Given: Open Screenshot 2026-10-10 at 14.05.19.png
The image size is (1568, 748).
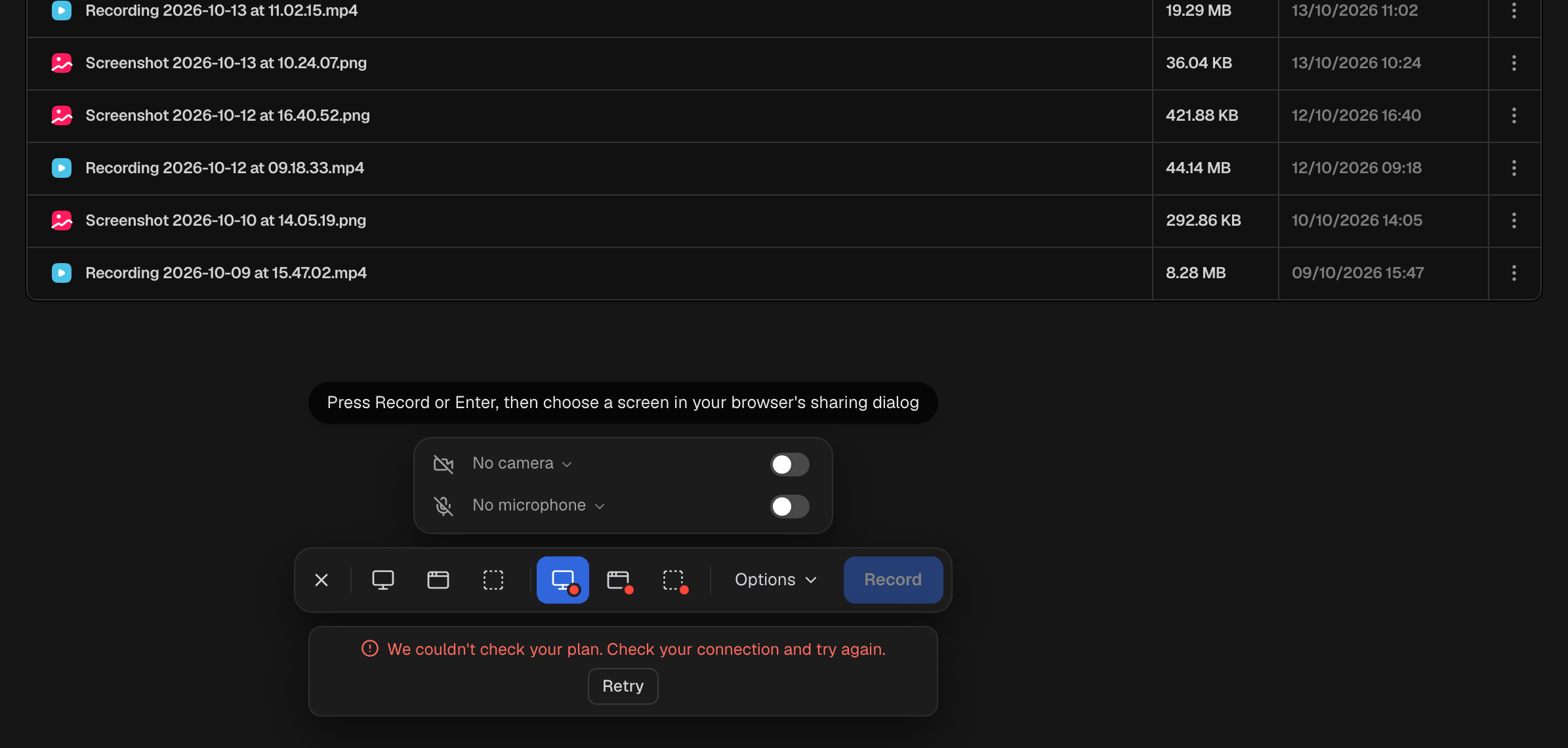Looking at the screenshot, I should [226, 220].
